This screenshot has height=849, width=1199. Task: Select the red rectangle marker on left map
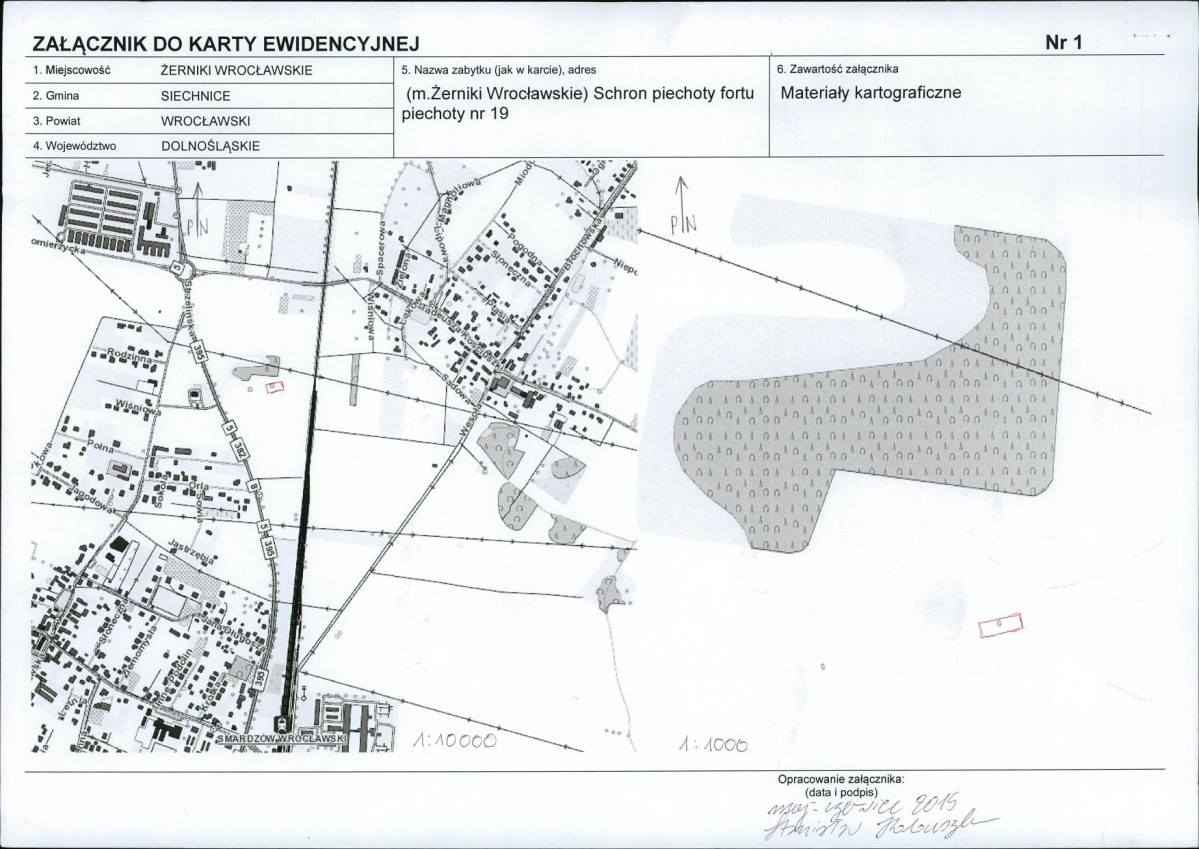pyautogui.click(x=276, y=385)
